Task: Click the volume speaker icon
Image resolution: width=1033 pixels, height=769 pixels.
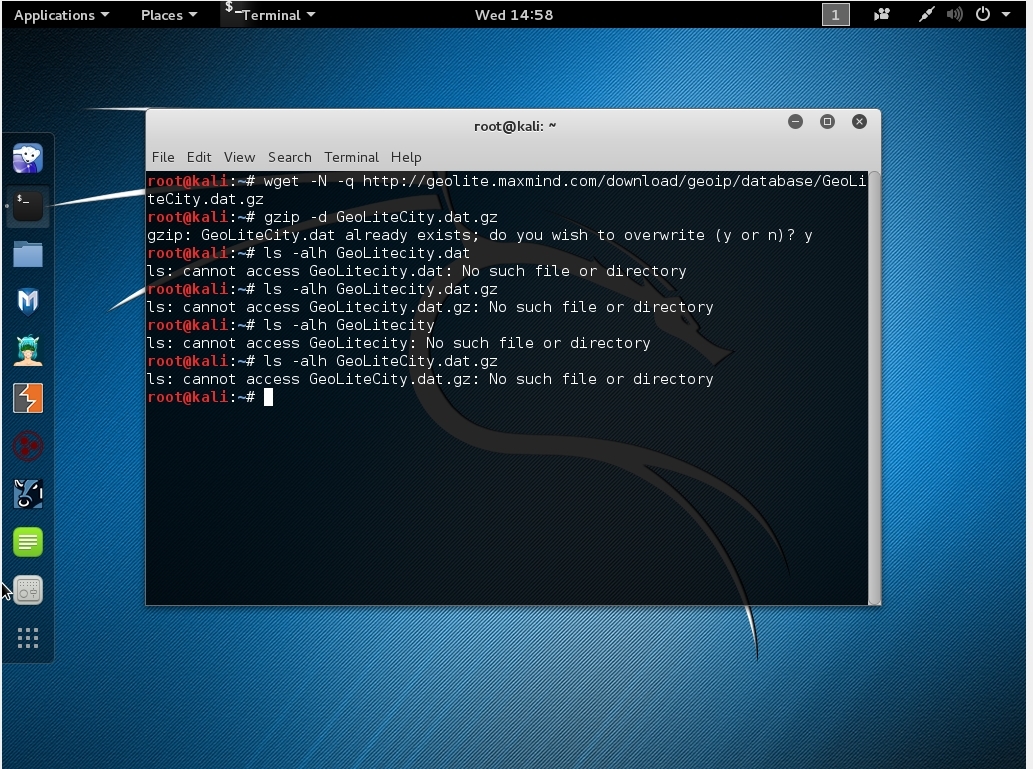Action: pyautogui.click(x=954, y=14)
